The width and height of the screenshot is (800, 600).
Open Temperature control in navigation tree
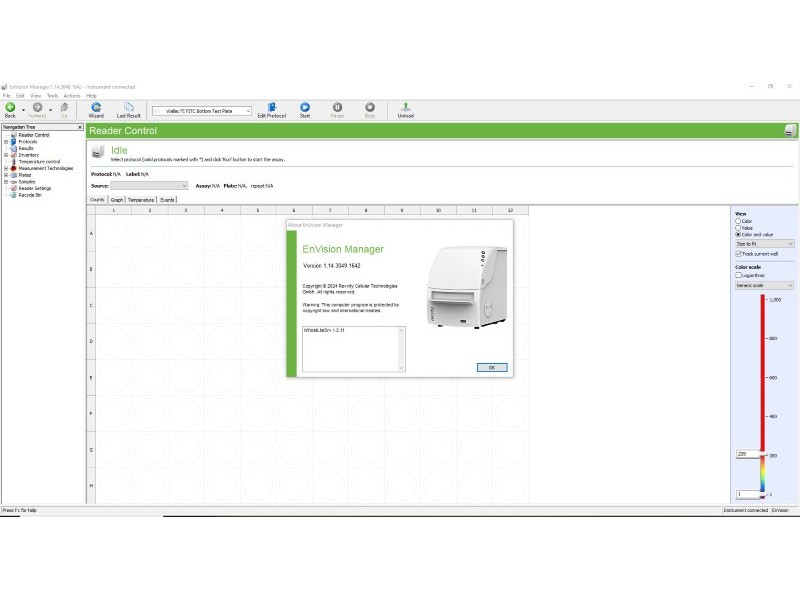click(39, 162)
